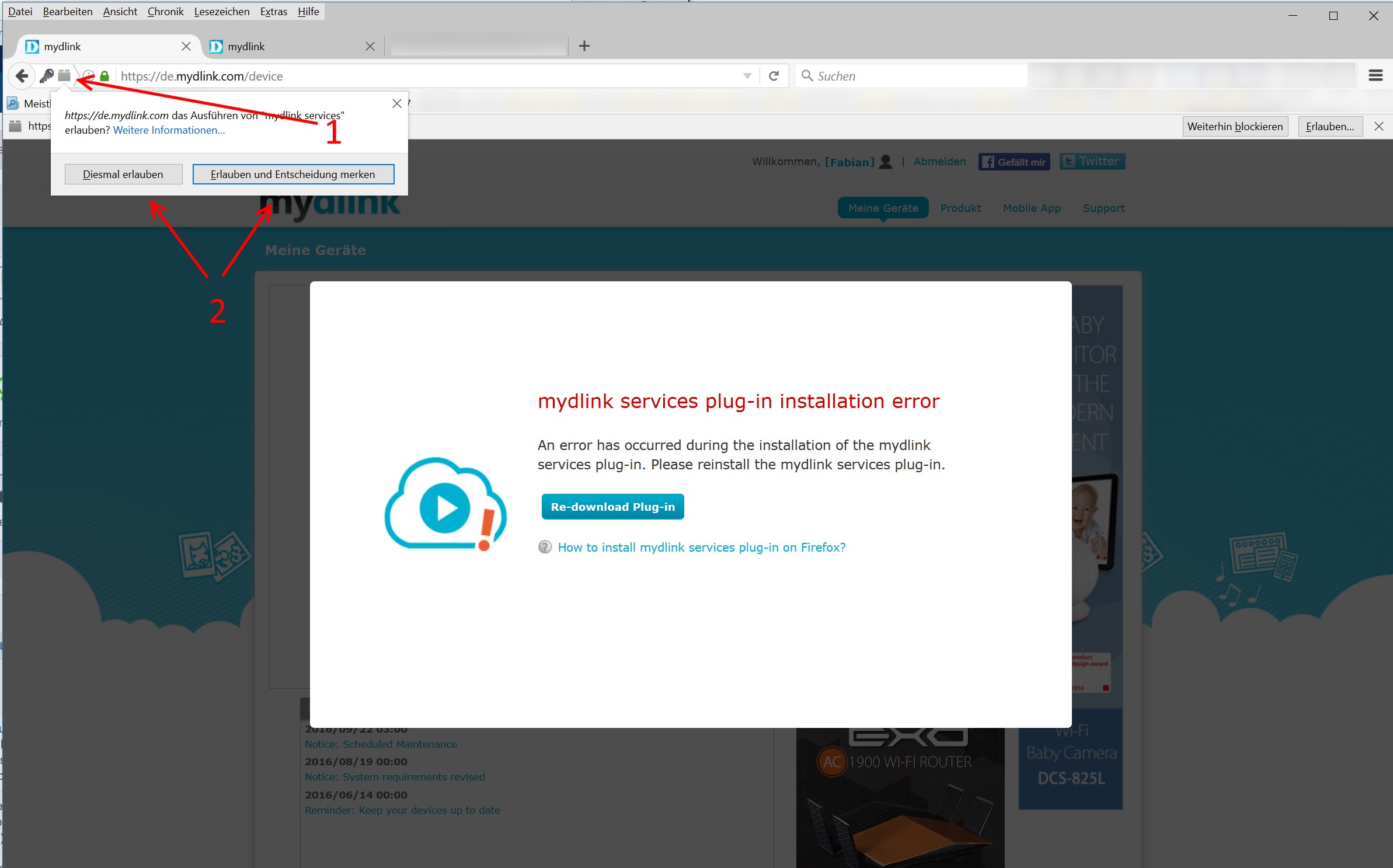
Task: Click Weiterhin blockieren button
Action: [1235, 127]
